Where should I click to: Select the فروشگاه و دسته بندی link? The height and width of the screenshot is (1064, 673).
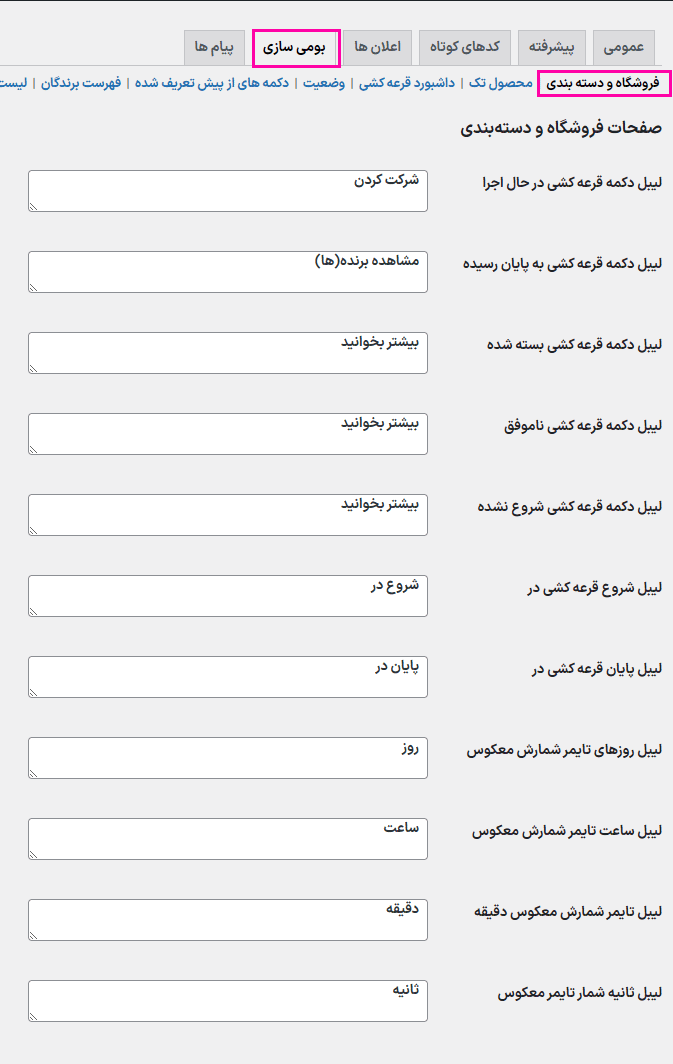[x=603, y=83]
